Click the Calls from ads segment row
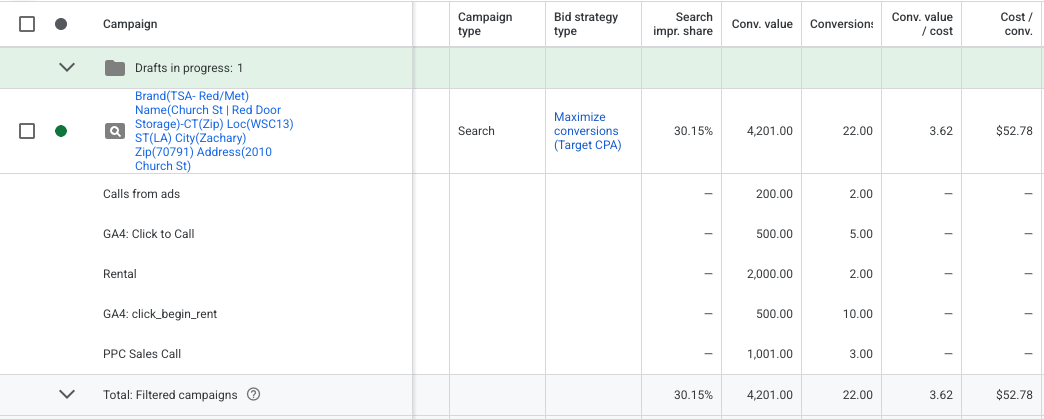 click(141, 194)
